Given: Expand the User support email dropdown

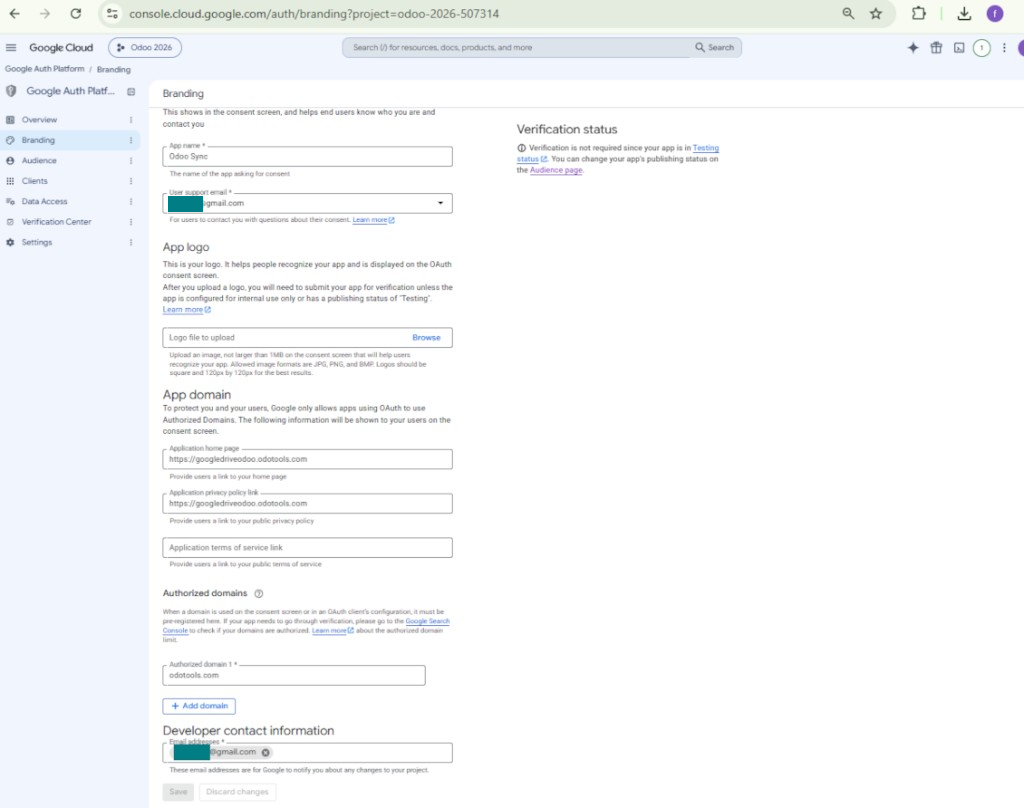Looking at the screenshot, I should (x=440, y=203).
